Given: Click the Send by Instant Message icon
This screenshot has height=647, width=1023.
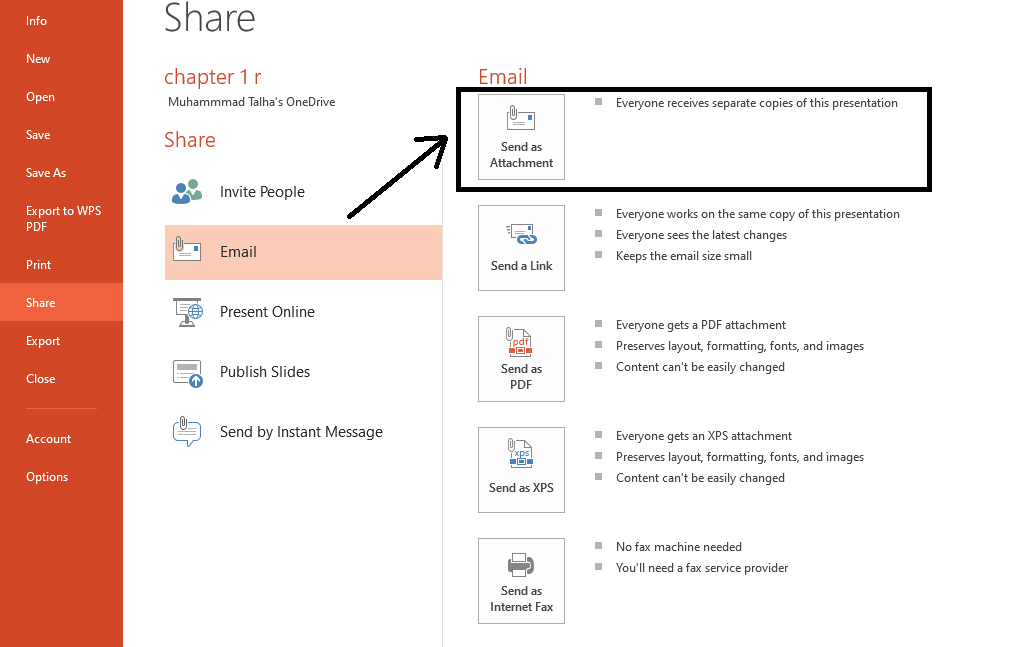Looking at the screenshot, I should pyautogui.click(x=187, y=431).
